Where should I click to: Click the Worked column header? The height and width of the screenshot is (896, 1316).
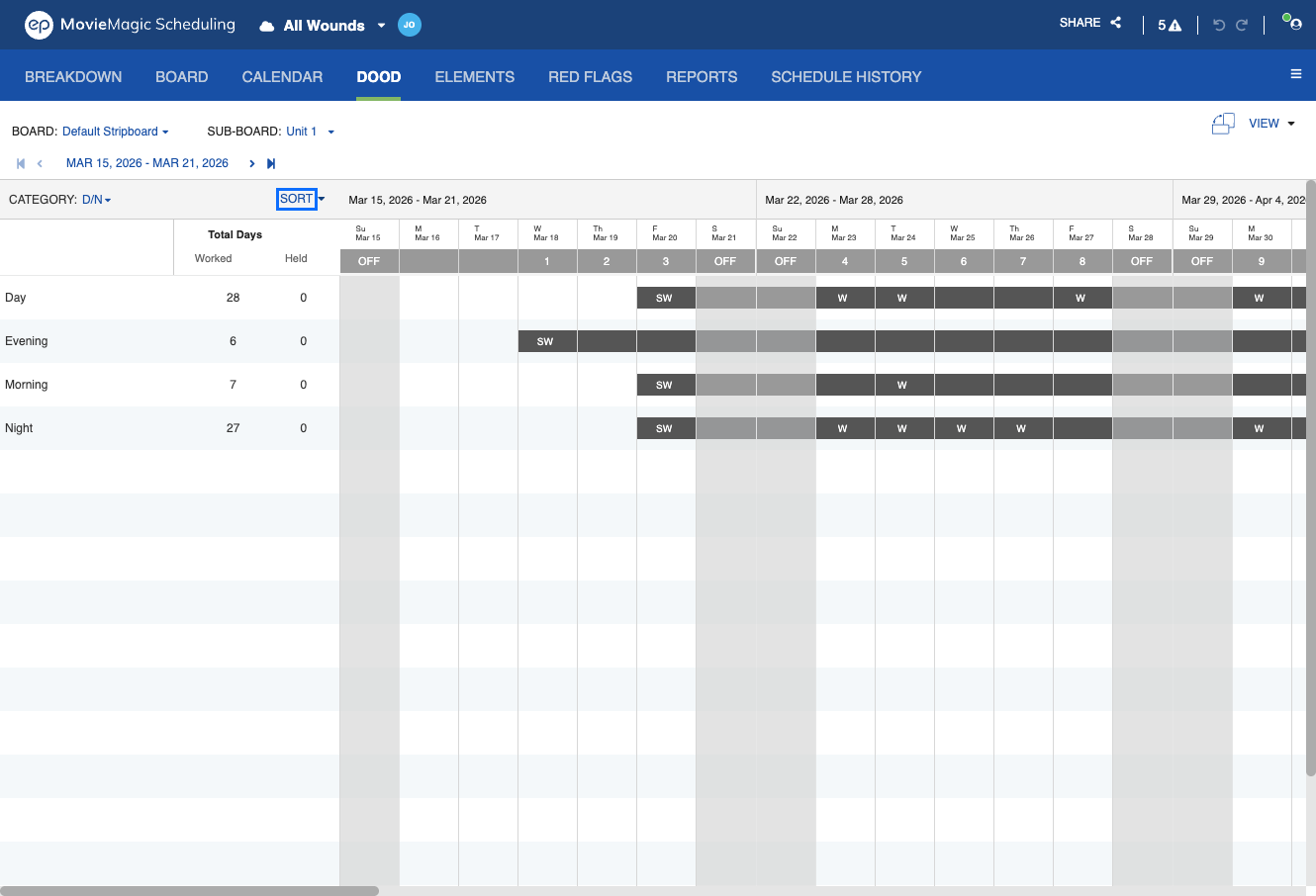click(x=213, y=259)
